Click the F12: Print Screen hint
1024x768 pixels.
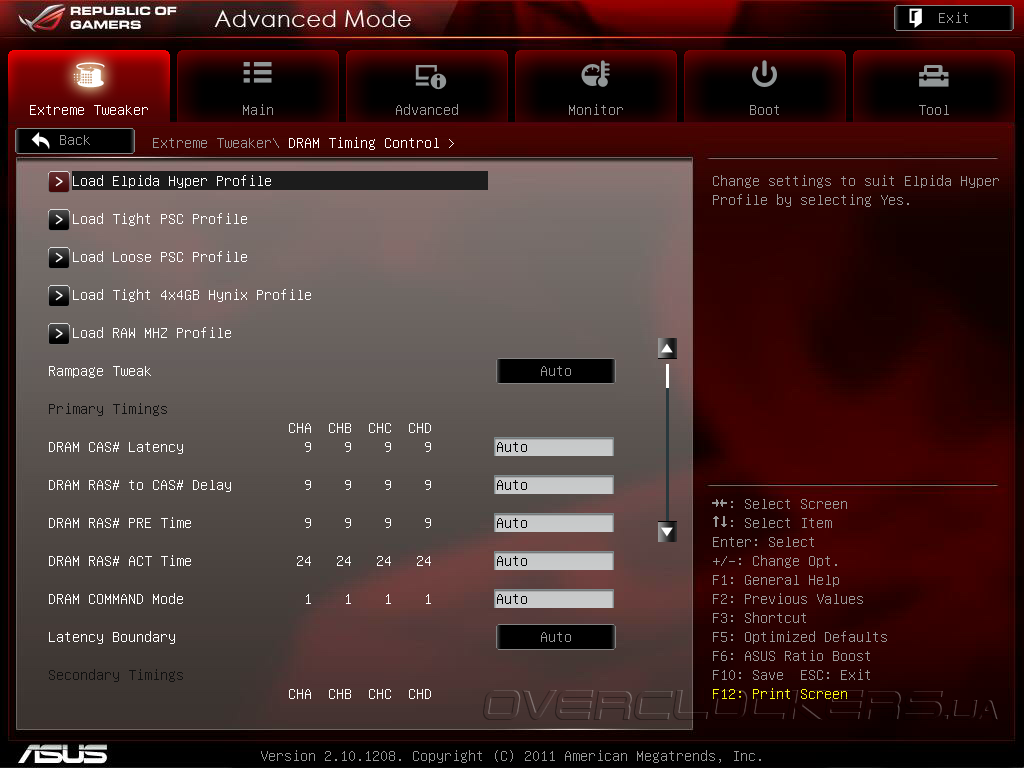(780, 694)
